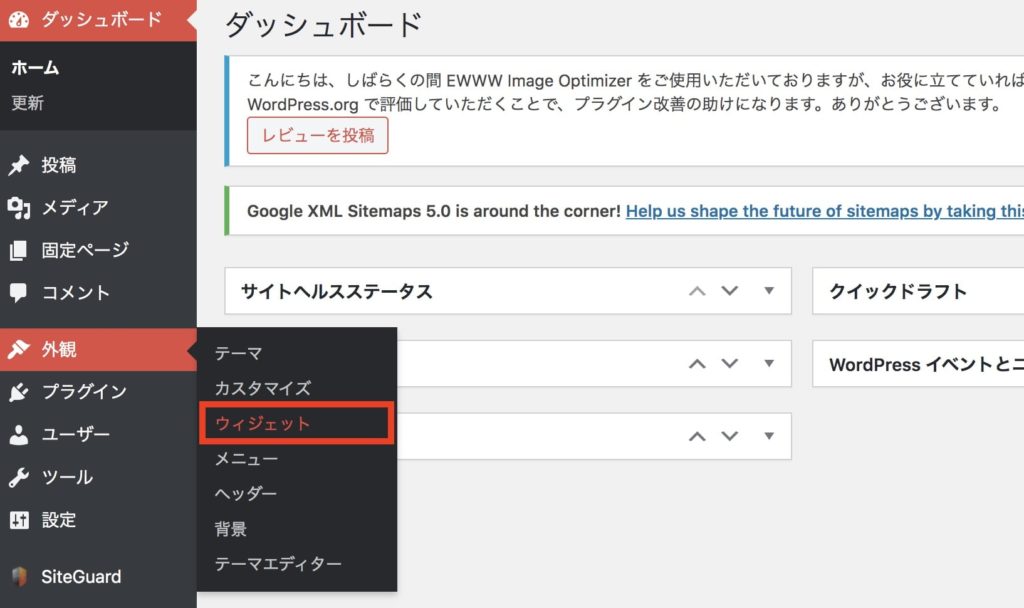Click the Dashboard gauge icon
Viewport: 1024px width, 608px height.
[18, 20]
